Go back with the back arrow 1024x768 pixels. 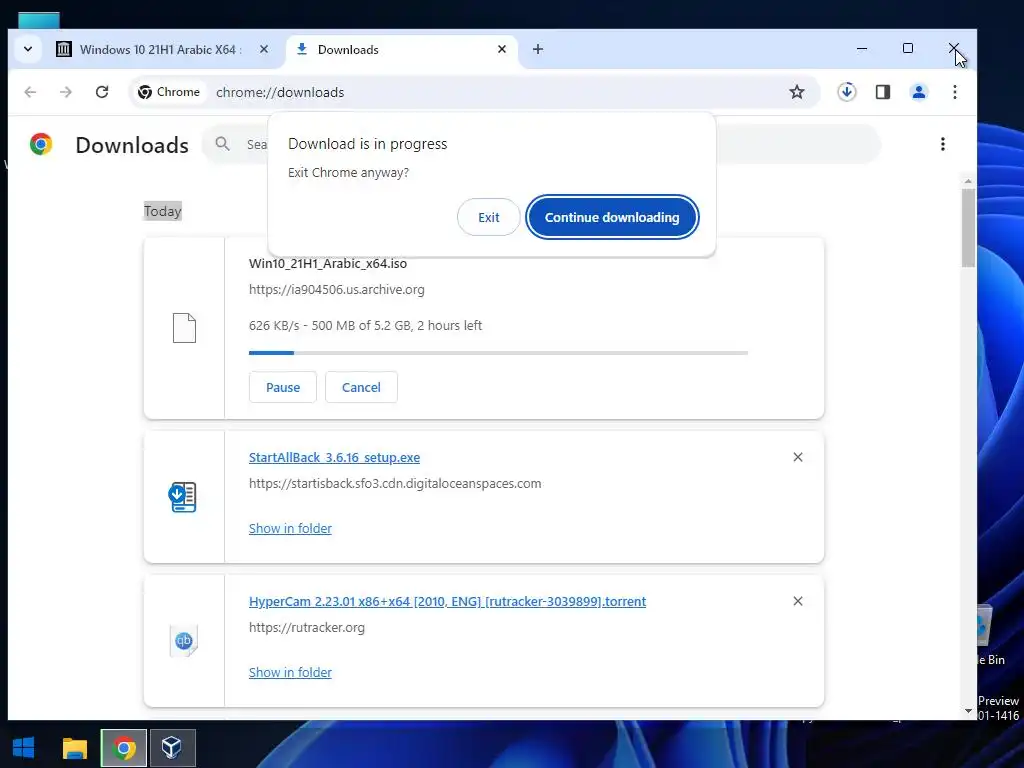(30, 92)
